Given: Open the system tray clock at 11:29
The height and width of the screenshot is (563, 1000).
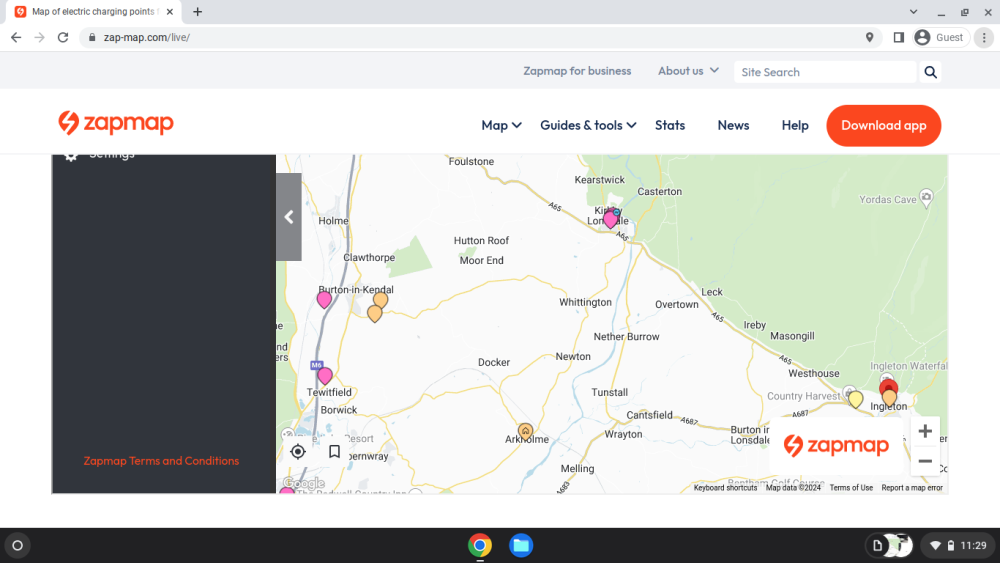Looking at the screenshot, I should pos(973,545).
